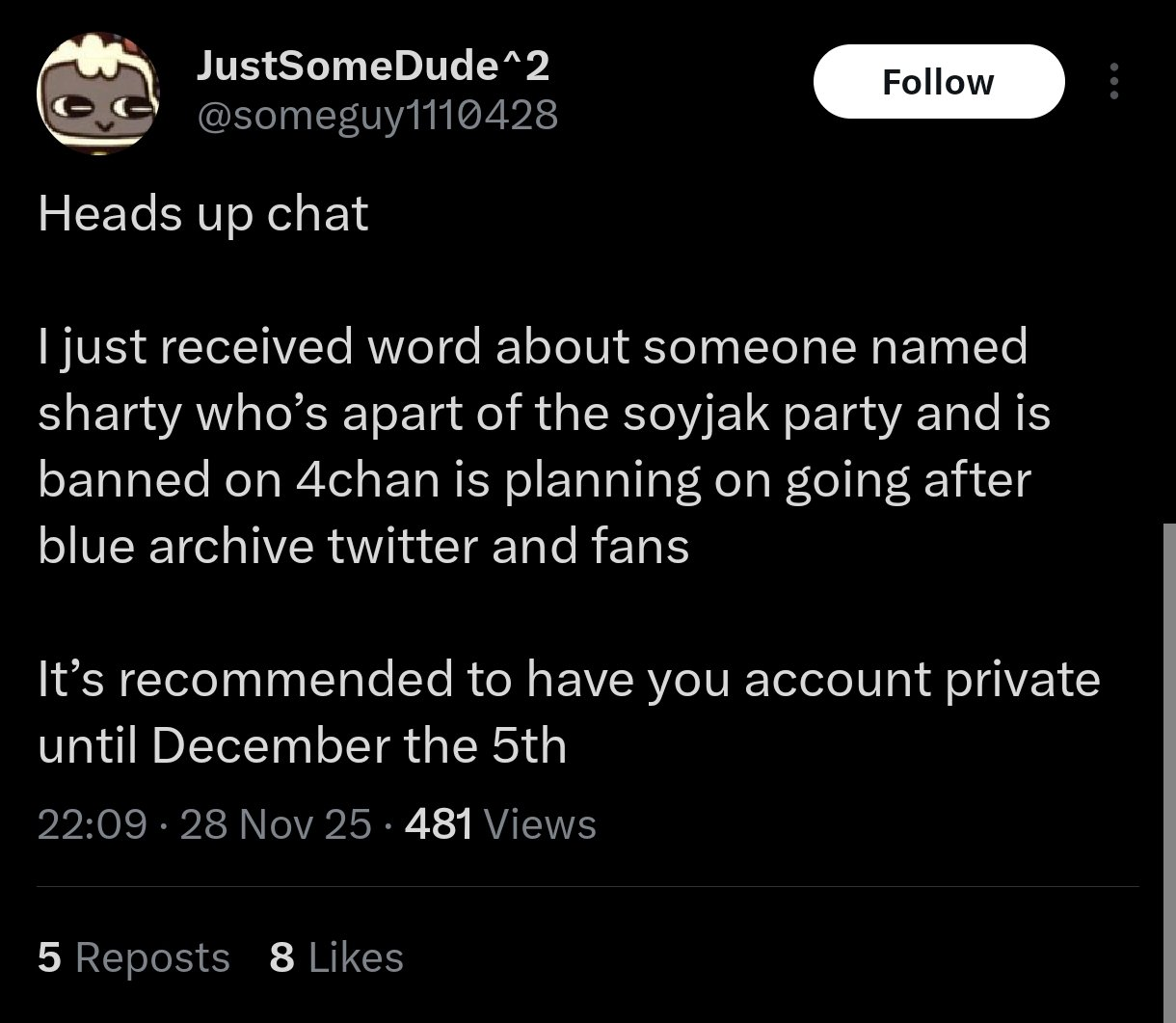1176x1023 pixels.
Task: Open the @someguy1110428 handle link
Action: pos(377,116)
